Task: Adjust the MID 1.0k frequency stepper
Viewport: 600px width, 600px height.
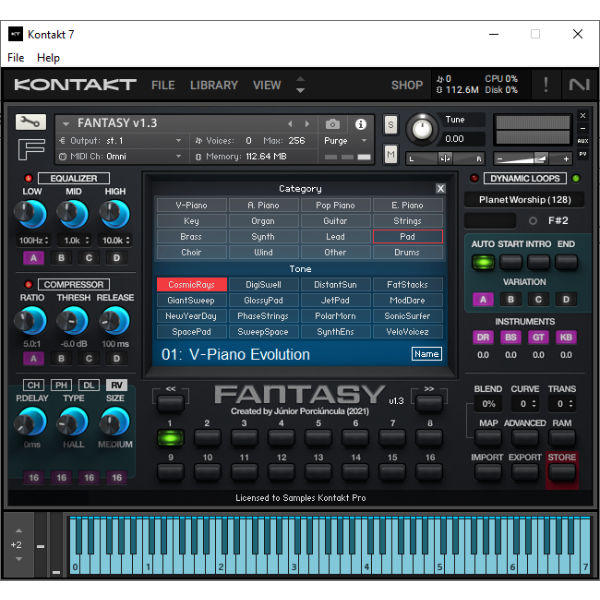Action: 87,240
